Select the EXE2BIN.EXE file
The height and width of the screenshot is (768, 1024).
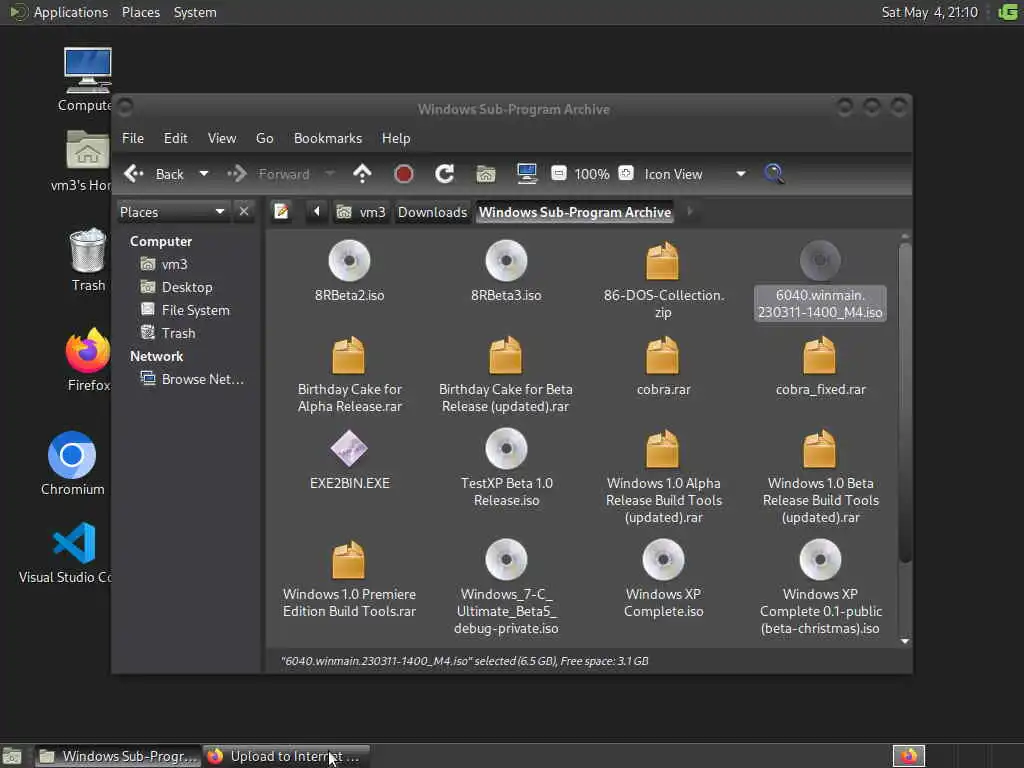coord(349,459)
